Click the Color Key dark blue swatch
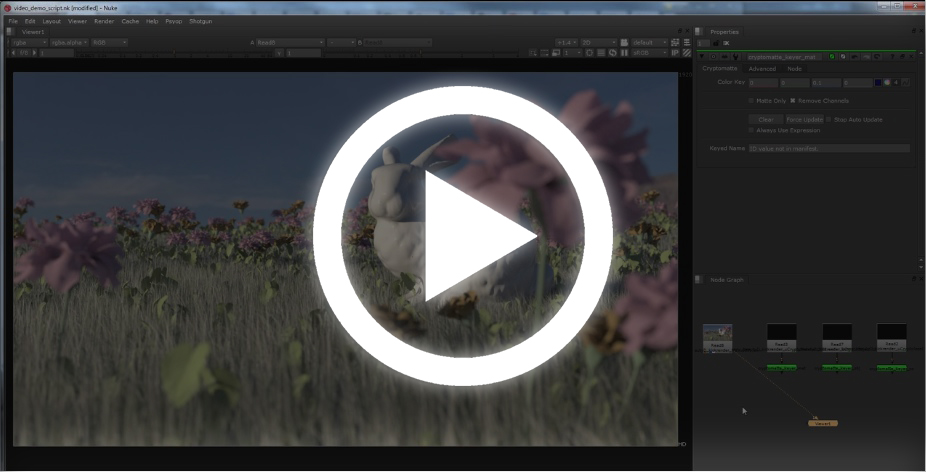Screen dimensions: 926x472 (x=878, y=83)
